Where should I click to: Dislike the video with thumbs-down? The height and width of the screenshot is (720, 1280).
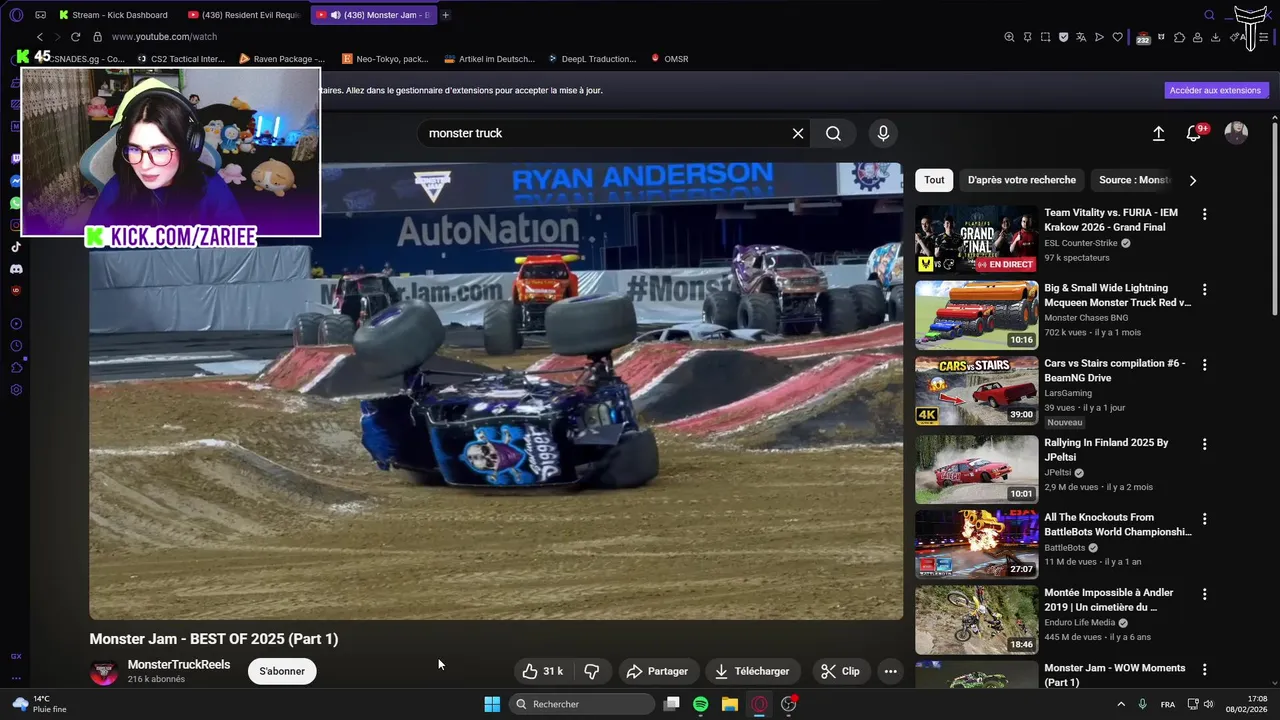[592, 671]
